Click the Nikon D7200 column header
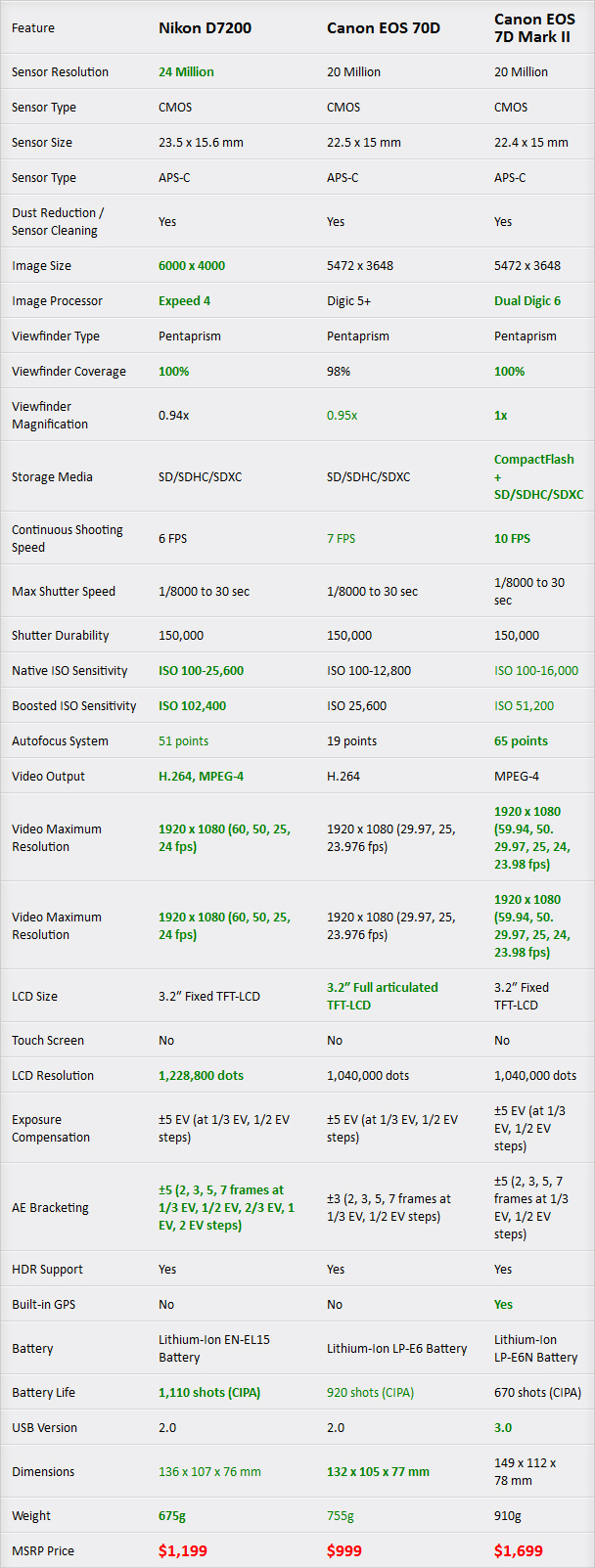Viewport: 595px width, 1568px height. coord(205,28)
